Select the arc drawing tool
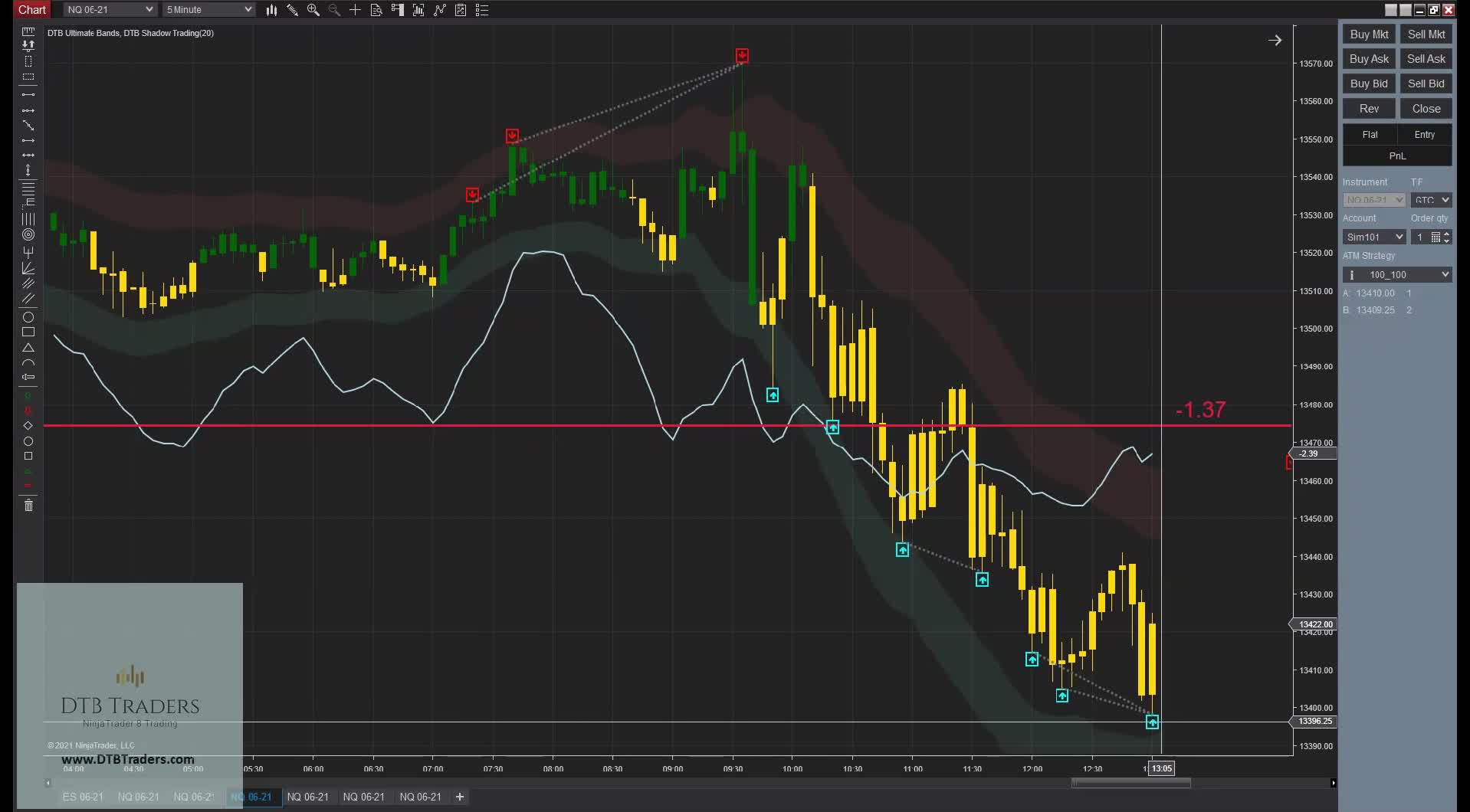 tap(28, 363)
